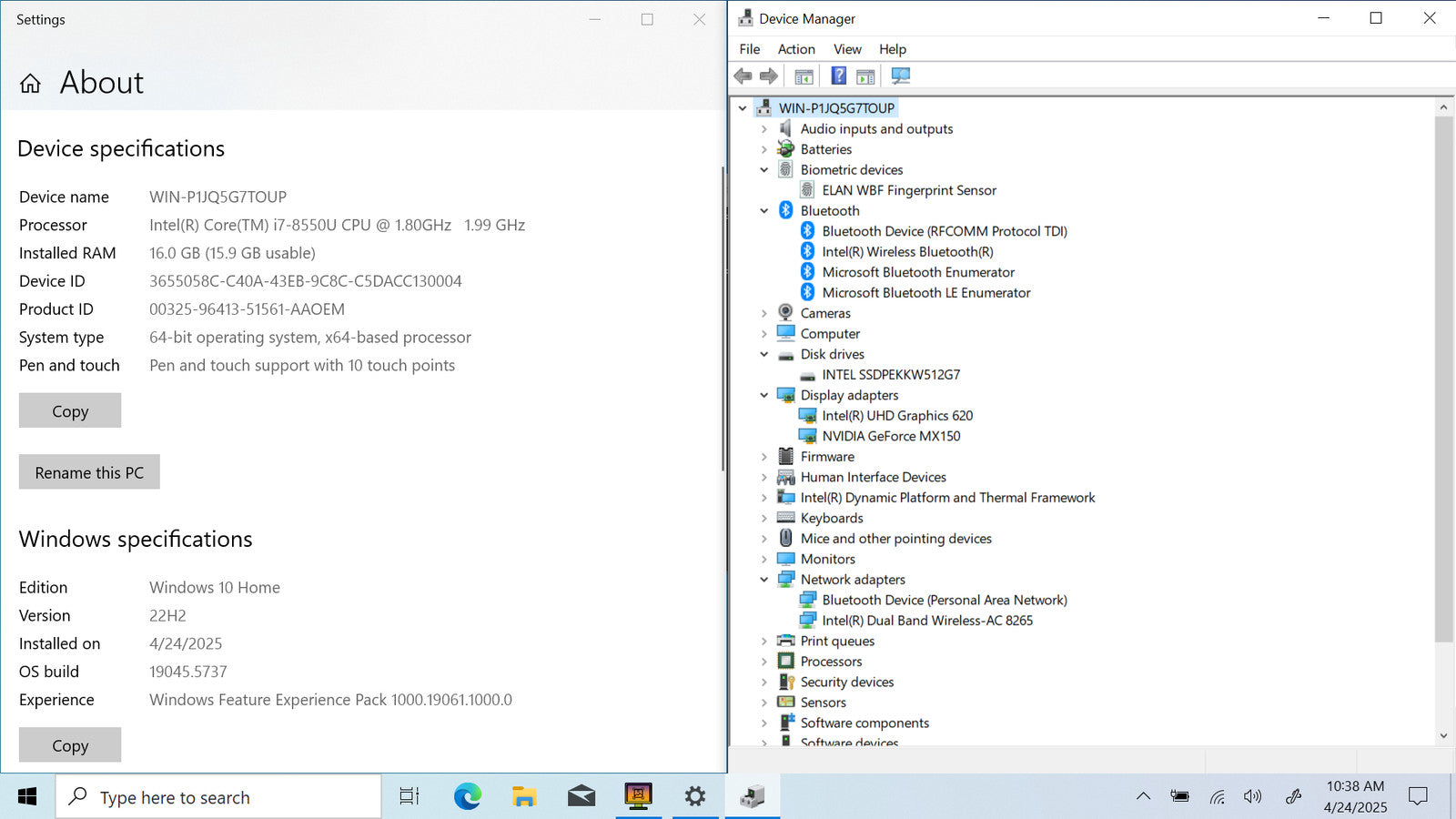Launch Microsoft Edge from the taskbar

[x=468, y=797]
